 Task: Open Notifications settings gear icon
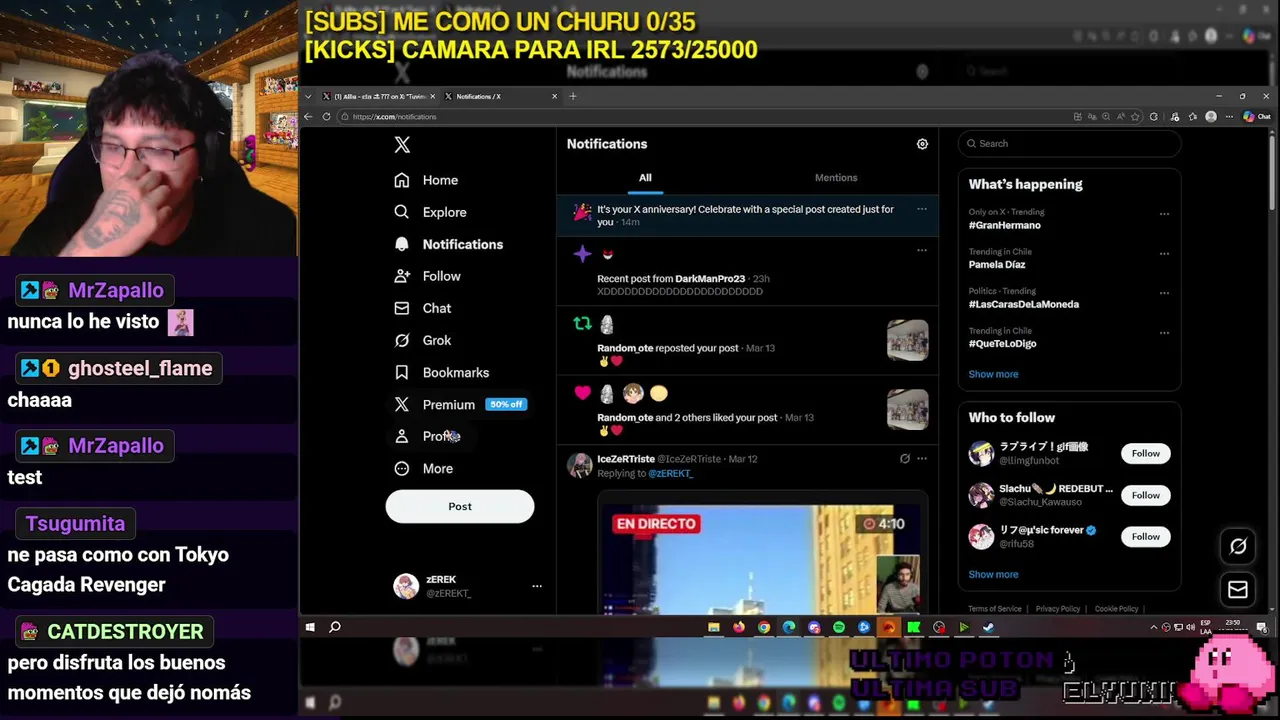tap(922, 144)
